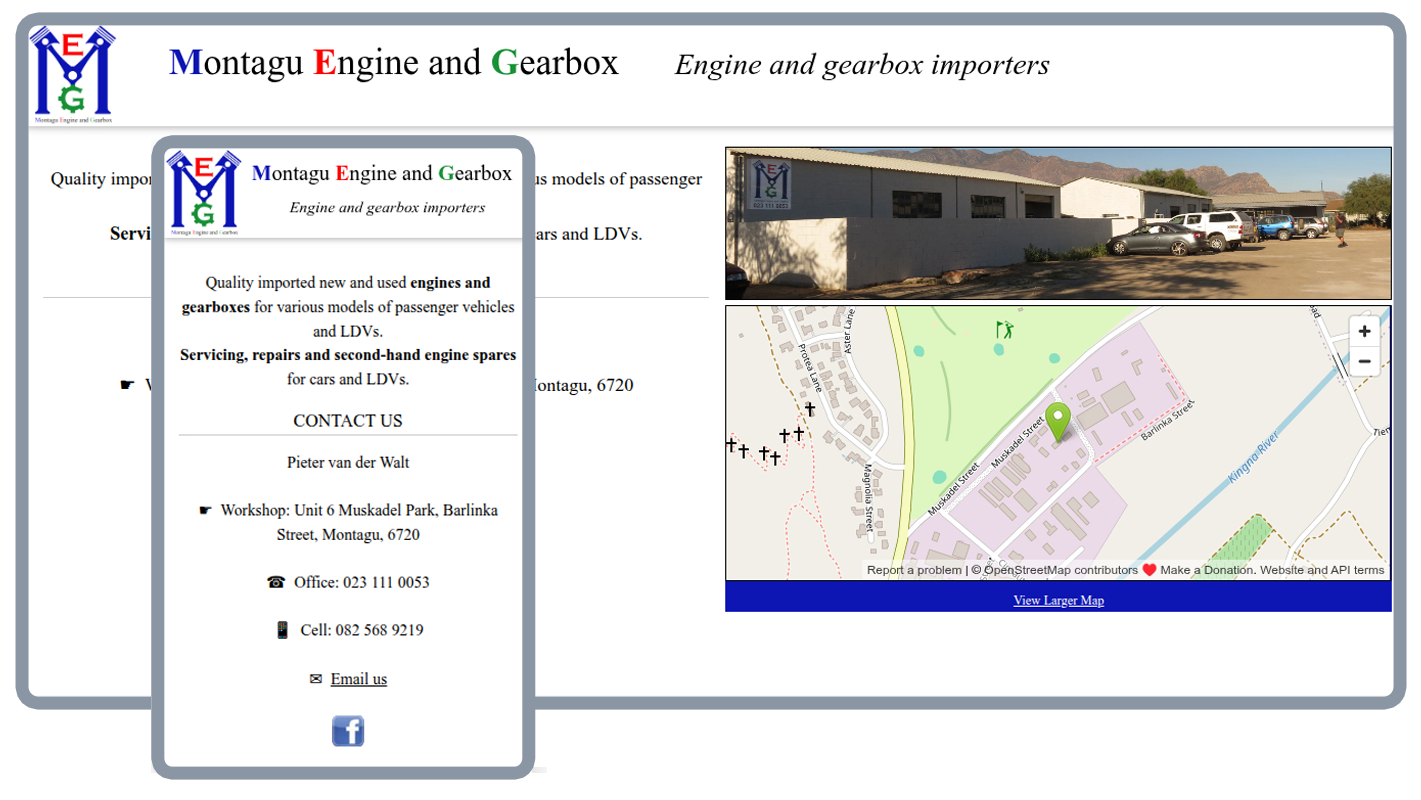Open Website and API terms link
This screenshot has width=1421, height=800.
[1322, 570]
